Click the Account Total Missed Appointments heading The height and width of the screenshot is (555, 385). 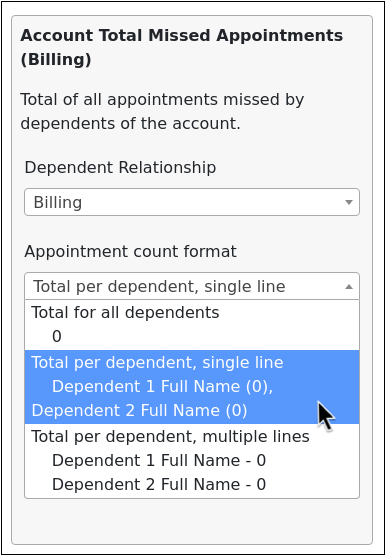point(182,47)
